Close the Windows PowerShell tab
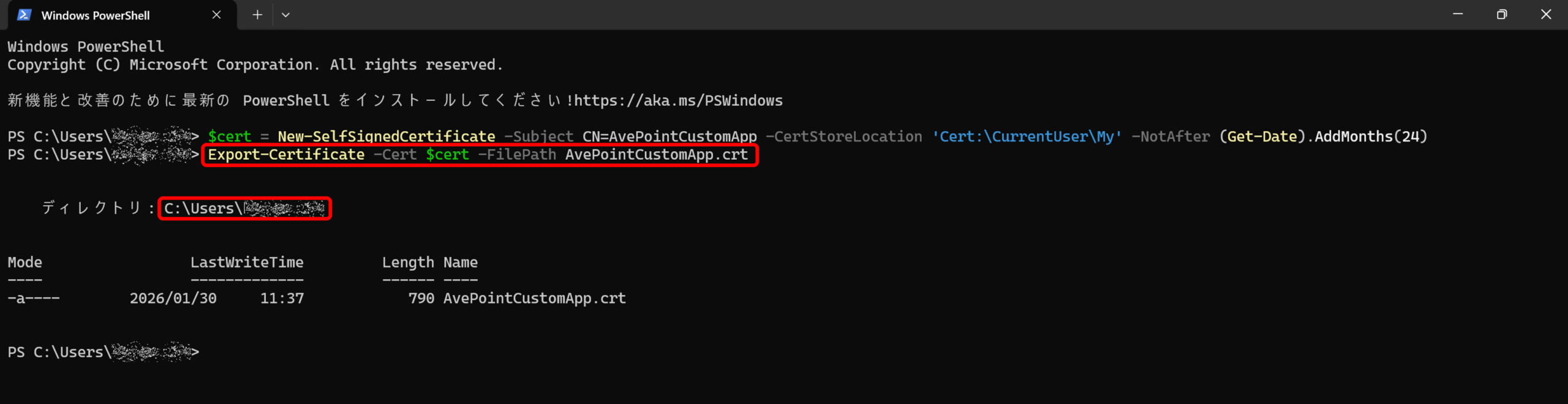Image resolution: width=1568 pixels, height=404 pixels. click(x=216, y=15)
